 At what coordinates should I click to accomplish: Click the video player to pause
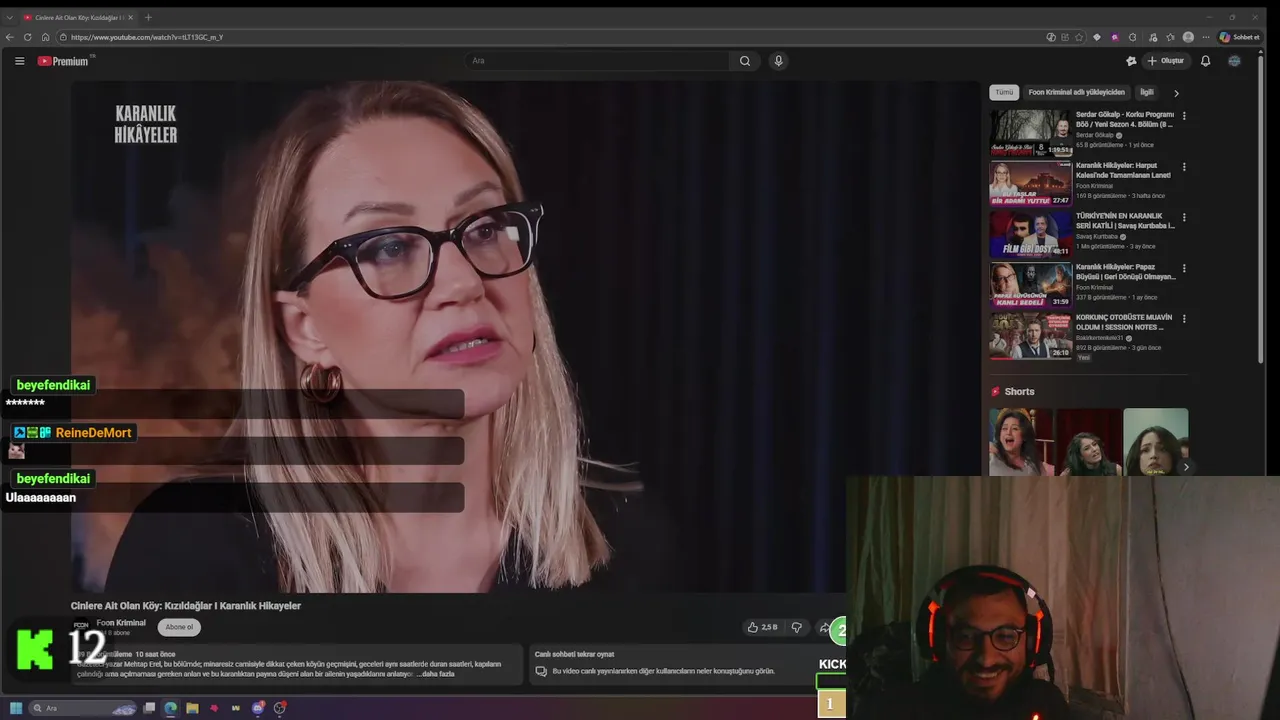525,336
